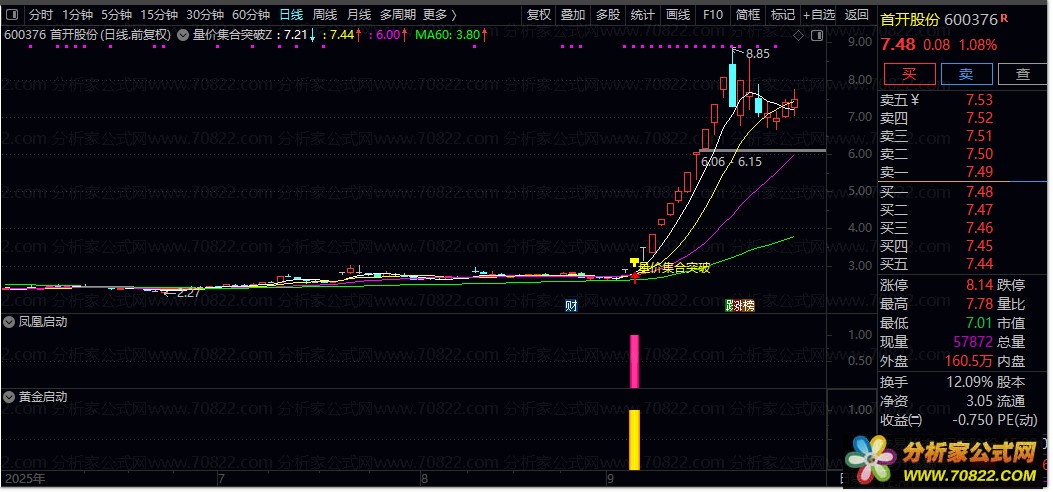Click the pink 凤凰启动 signal bar

coord(635,361)
